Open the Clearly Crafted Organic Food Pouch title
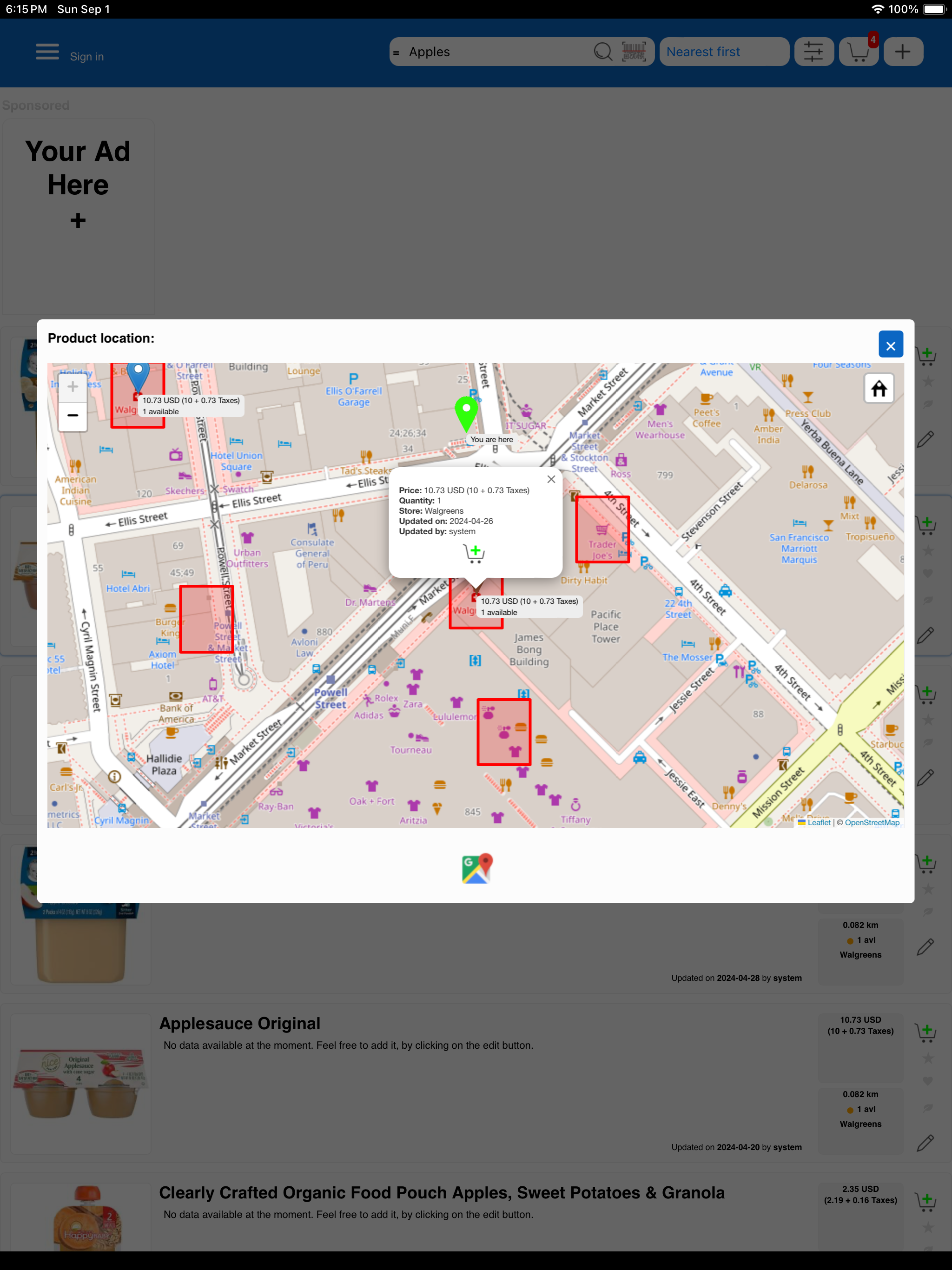 point(442,1192)
